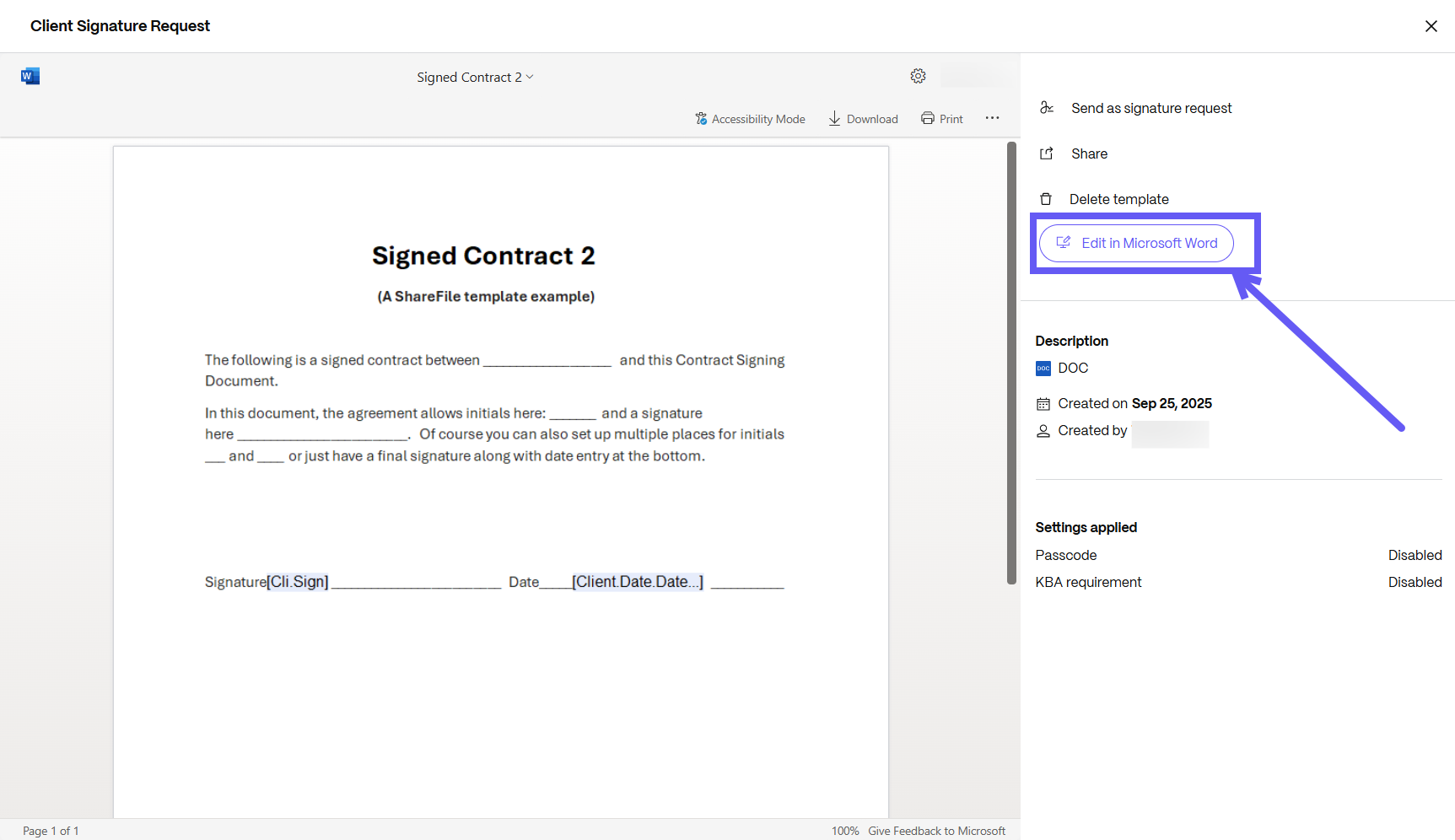Image resolution: width=1455 pixels, height=840 pixels.
Task: Click the document vertical scrollbar
Action: click(1011, 363)
